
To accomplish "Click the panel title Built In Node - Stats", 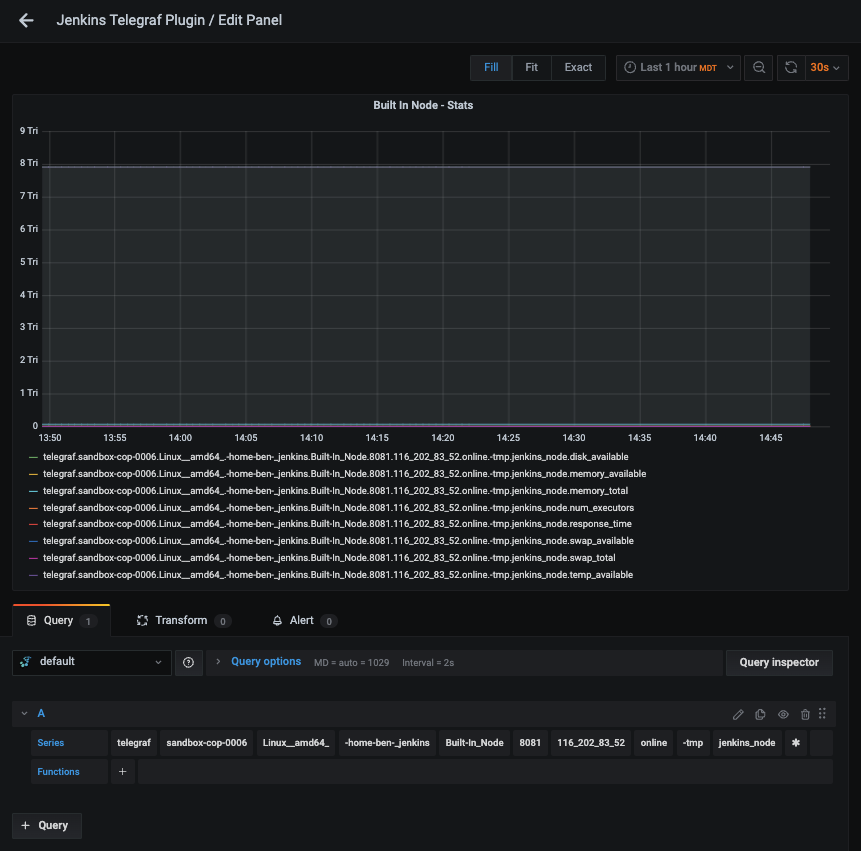I will (x=423, y=105).
